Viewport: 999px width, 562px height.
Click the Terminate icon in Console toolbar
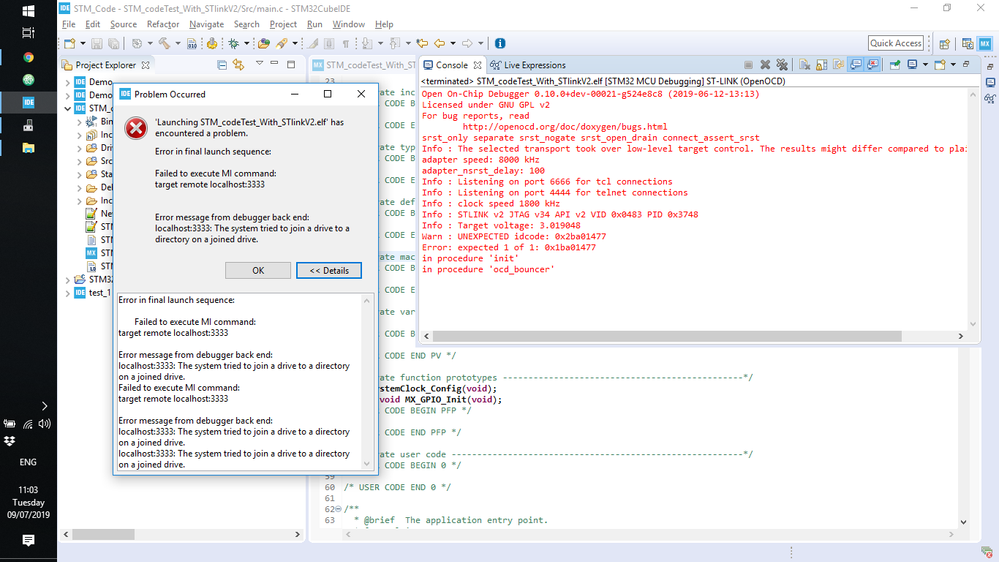tap(749, 65)
